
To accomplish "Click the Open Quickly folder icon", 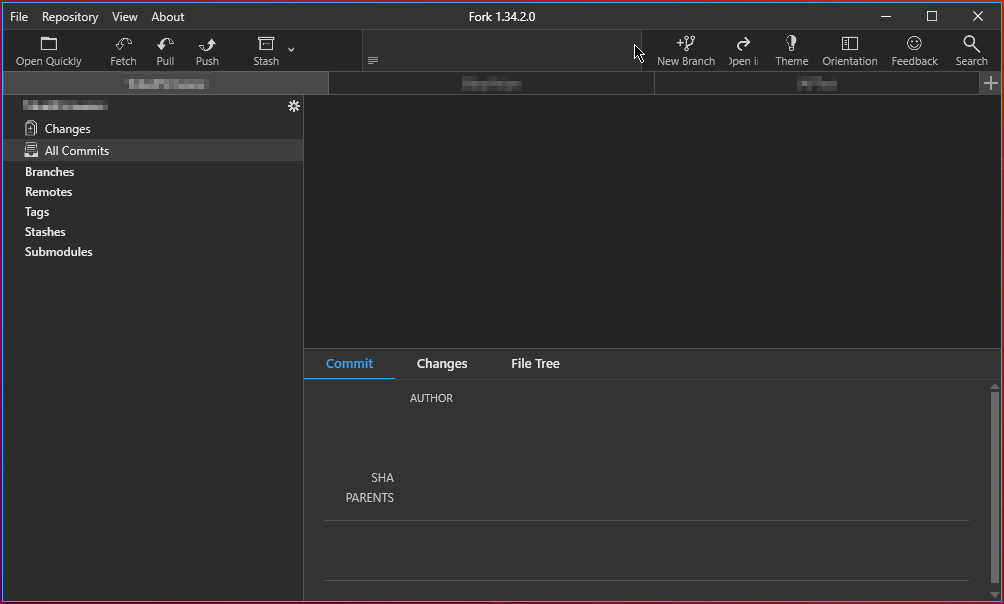I will 49,44.
